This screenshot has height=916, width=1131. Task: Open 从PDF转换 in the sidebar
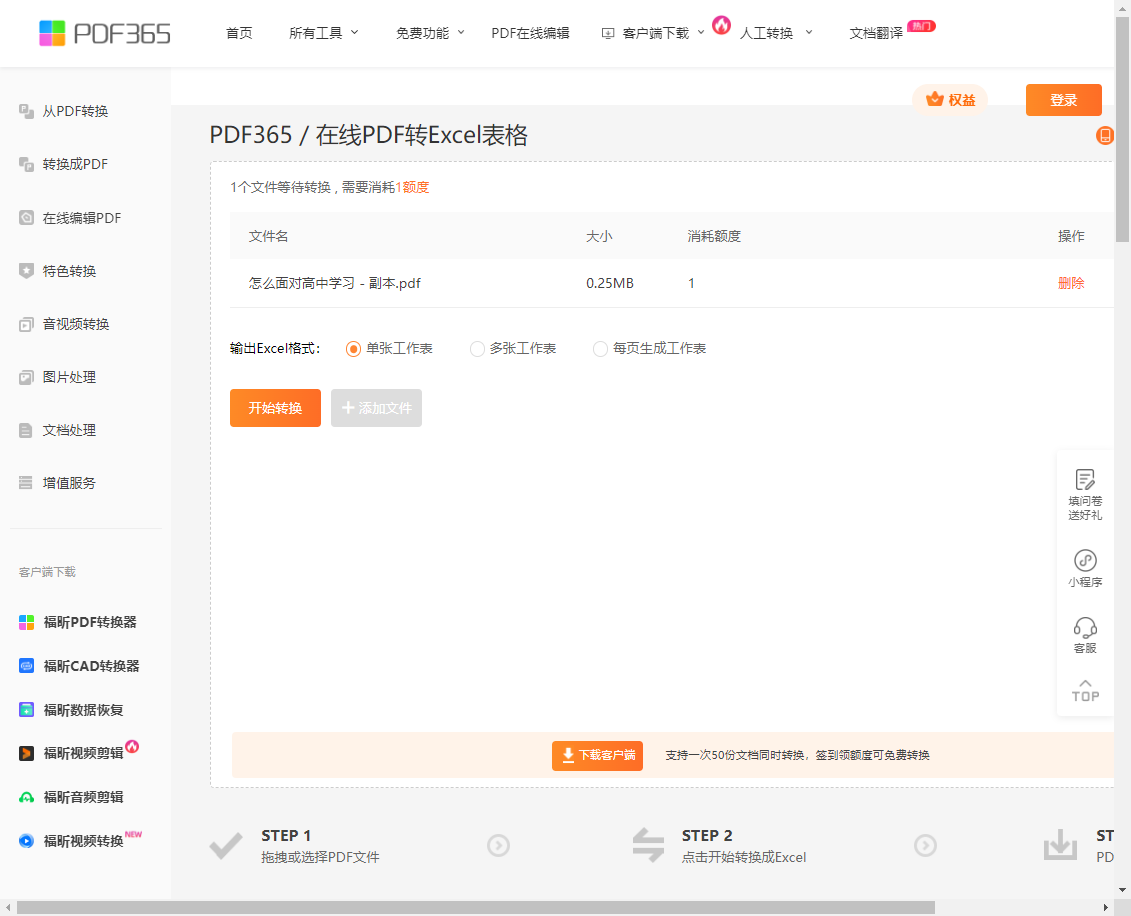pyautogui.click(x=75, y=111)
